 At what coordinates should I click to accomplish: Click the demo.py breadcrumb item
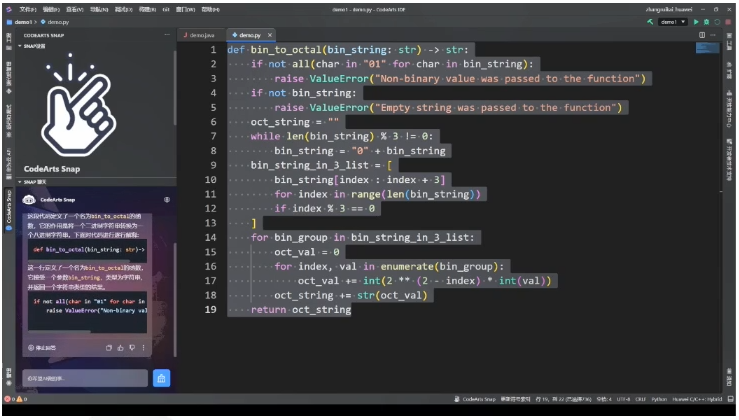(x=55, y=22)
